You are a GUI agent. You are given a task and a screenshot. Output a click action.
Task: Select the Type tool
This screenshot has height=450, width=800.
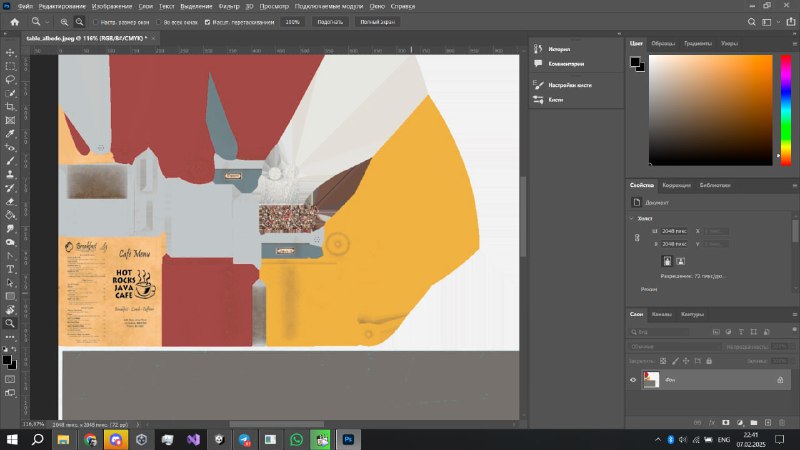click(x=10, y=269)
